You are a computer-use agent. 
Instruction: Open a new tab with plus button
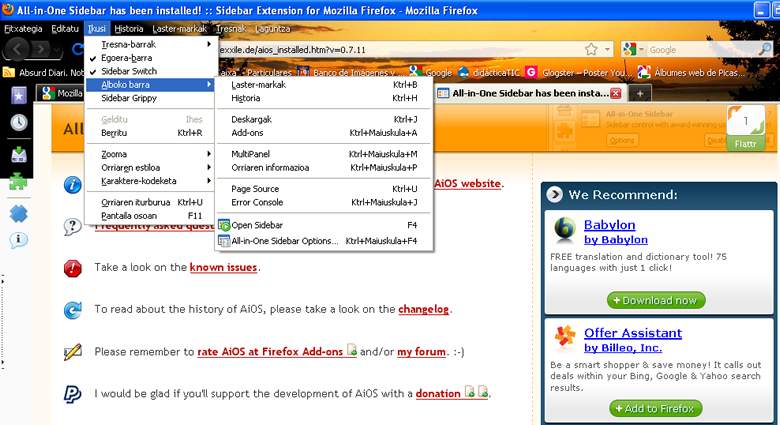pos(640,94)
